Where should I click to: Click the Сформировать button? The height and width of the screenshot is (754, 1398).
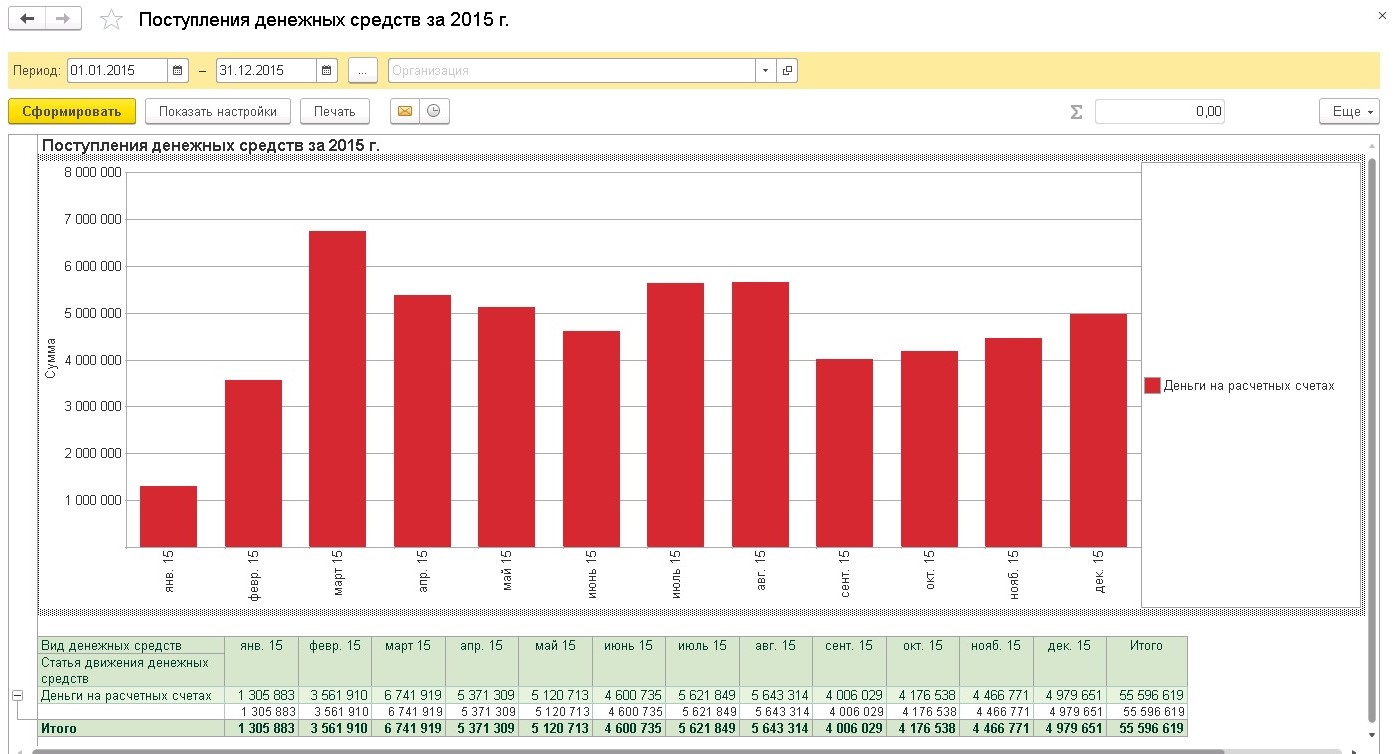point(72,111)
